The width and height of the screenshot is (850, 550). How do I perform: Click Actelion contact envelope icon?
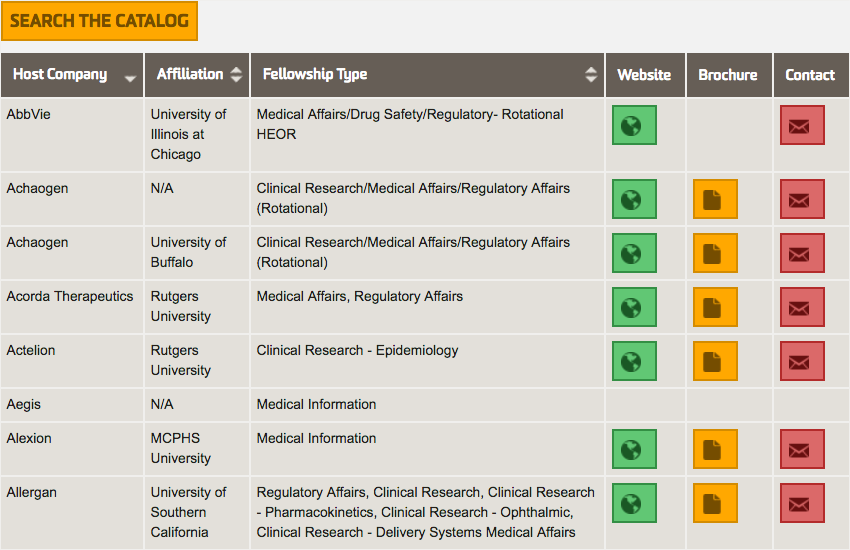pos(802,361)
